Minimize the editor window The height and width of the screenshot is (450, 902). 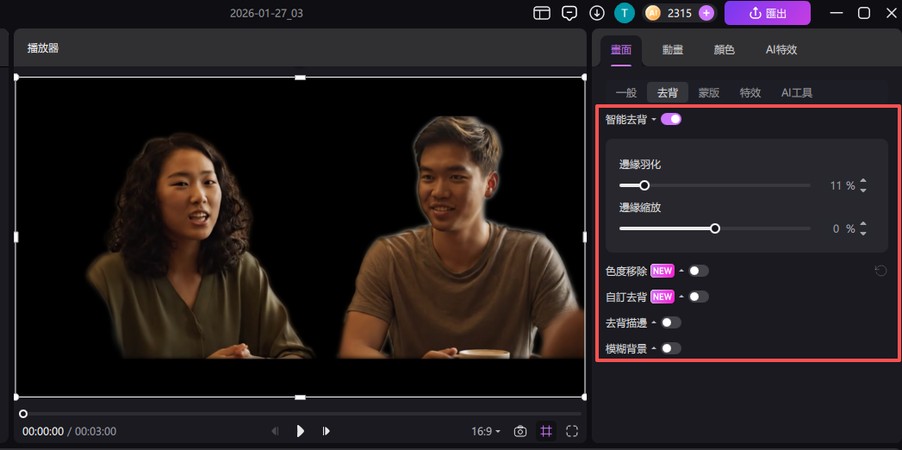pos(836,13)
